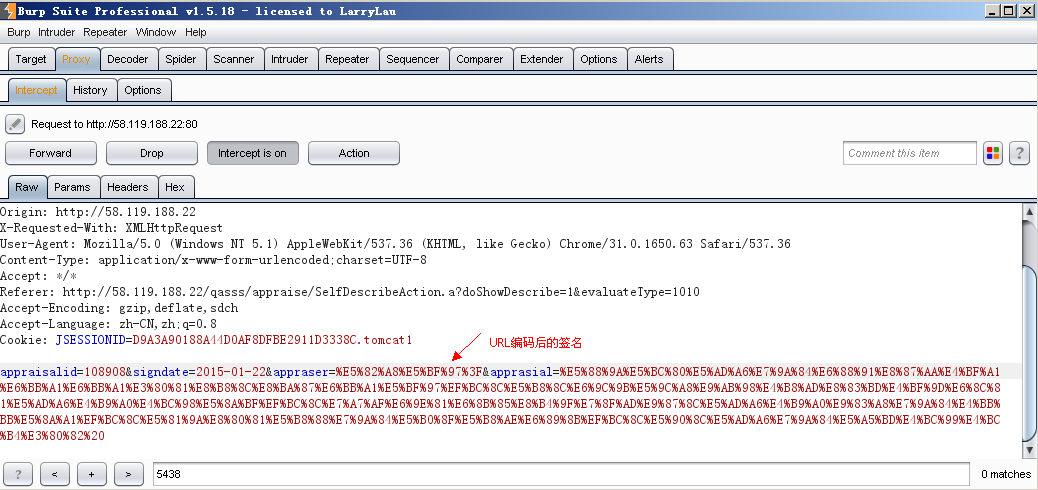Open the Repeater menu
The image size is (1038, 490).
coord(105,32)
